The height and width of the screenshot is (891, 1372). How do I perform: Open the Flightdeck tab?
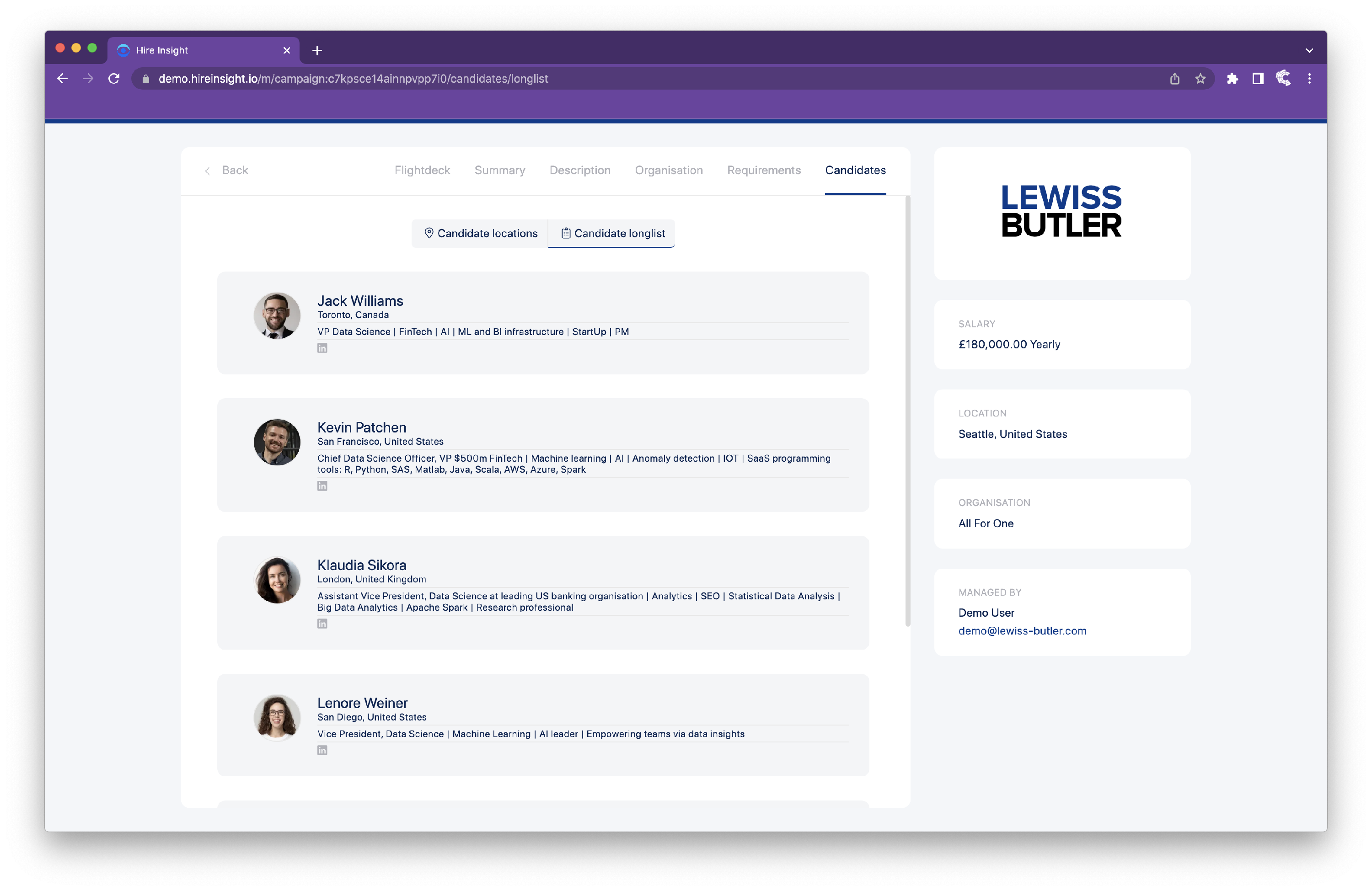click(422, 171)
